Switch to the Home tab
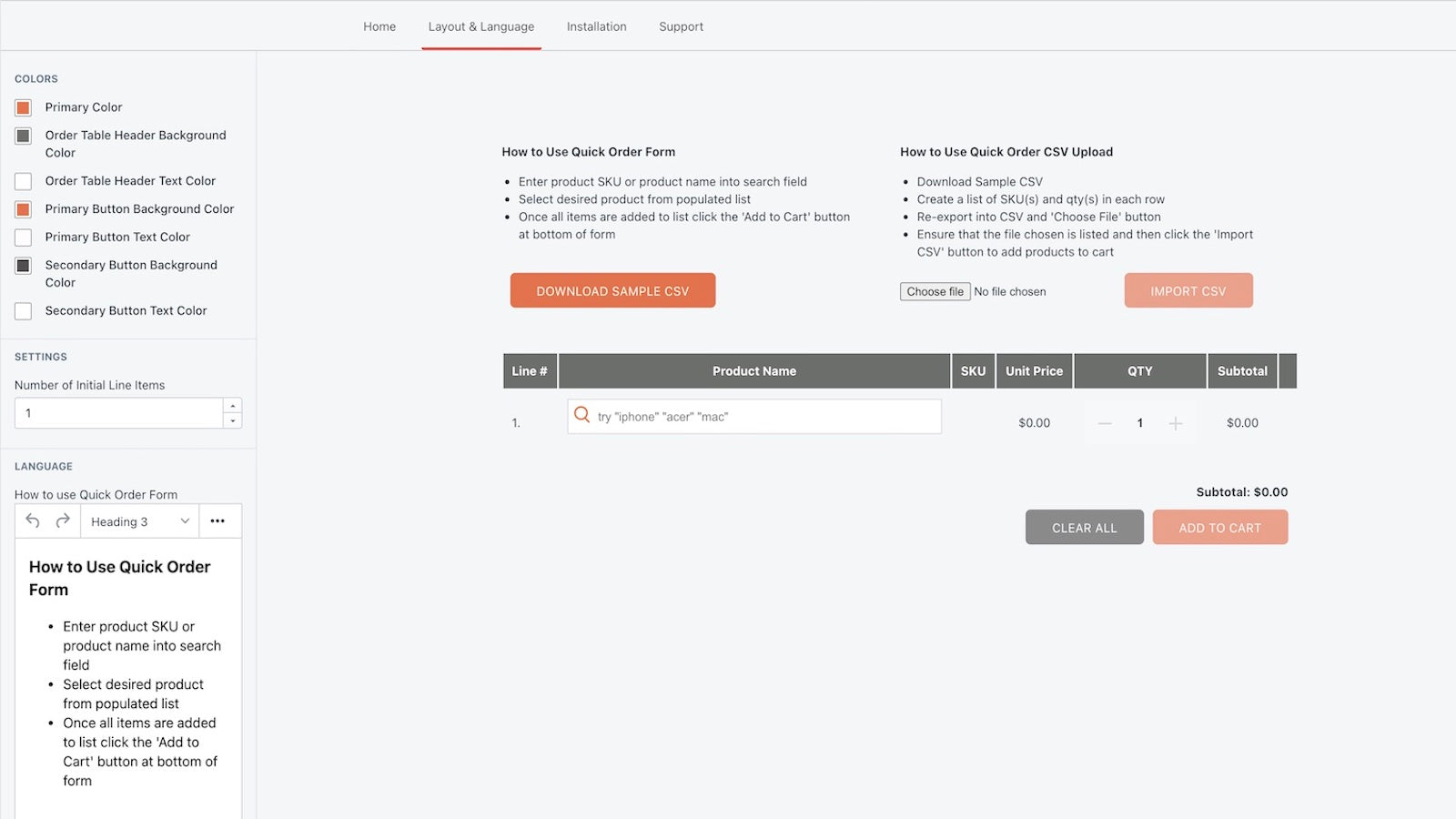Viewport: 1456px width, 819px height. 379,26
